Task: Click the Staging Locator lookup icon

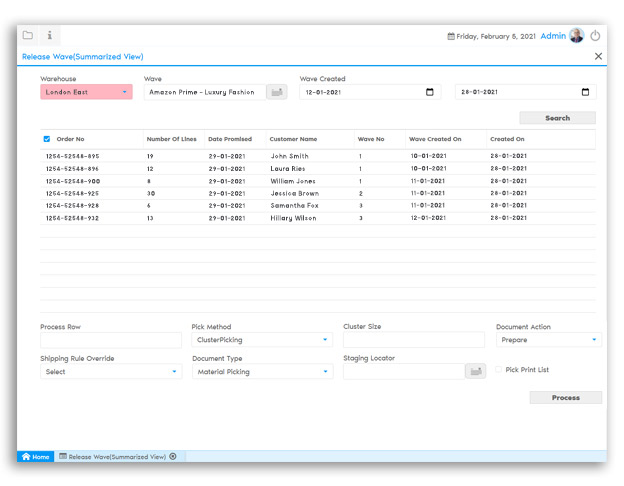Action: coord(475,371)
